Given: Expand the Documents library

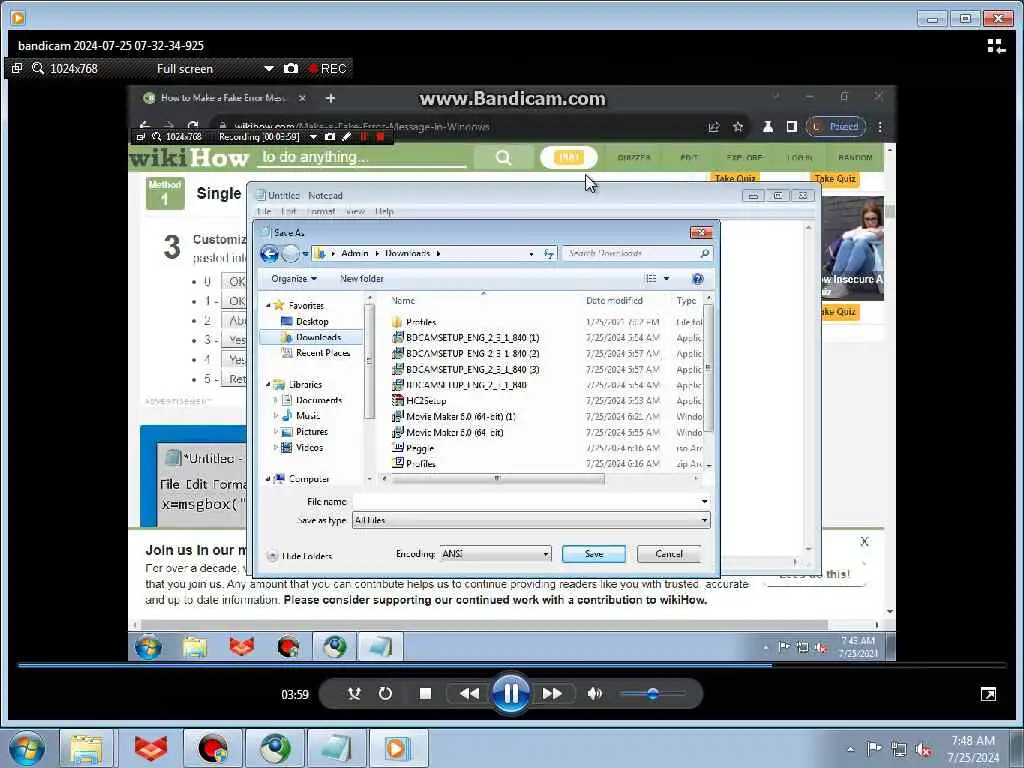Looking at the screenshot, I should pos(276,400).
